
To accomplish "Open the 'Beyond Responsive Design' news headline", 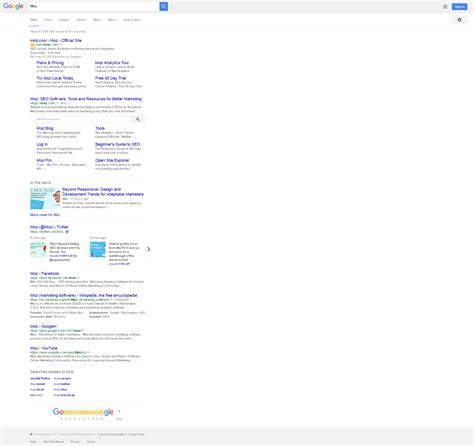I will pos(103,192).
